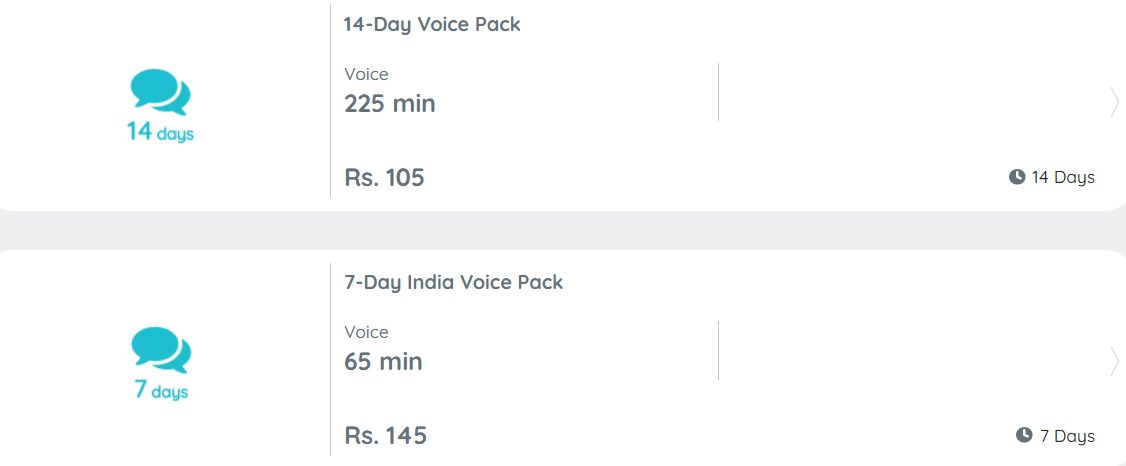Click the clock icon beside 14 Days
Image resolution: width=1126 pixels, height=466 pixels.
point(1017,177)
